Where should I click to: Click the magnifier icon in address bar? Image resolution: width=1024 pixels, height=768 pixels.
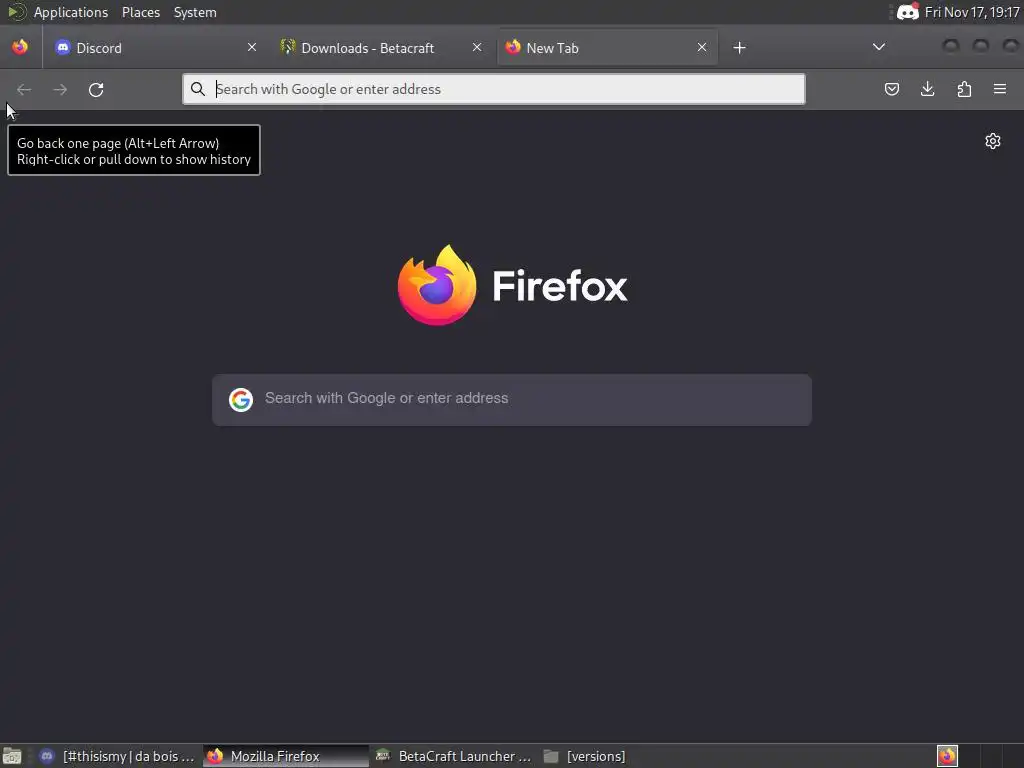point(198,89)
